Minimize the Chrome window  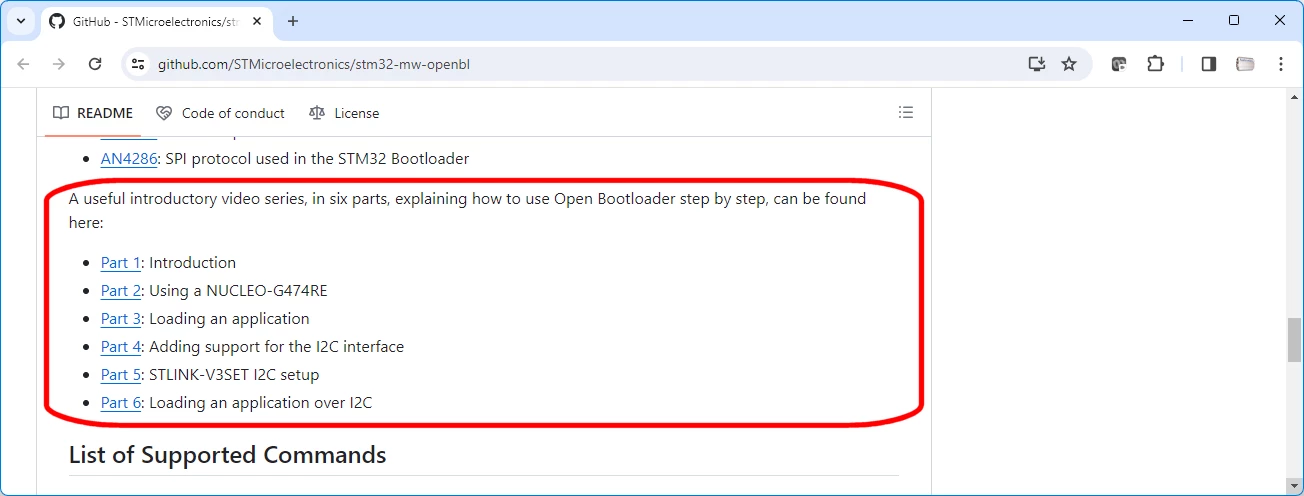click(1188, 20)
